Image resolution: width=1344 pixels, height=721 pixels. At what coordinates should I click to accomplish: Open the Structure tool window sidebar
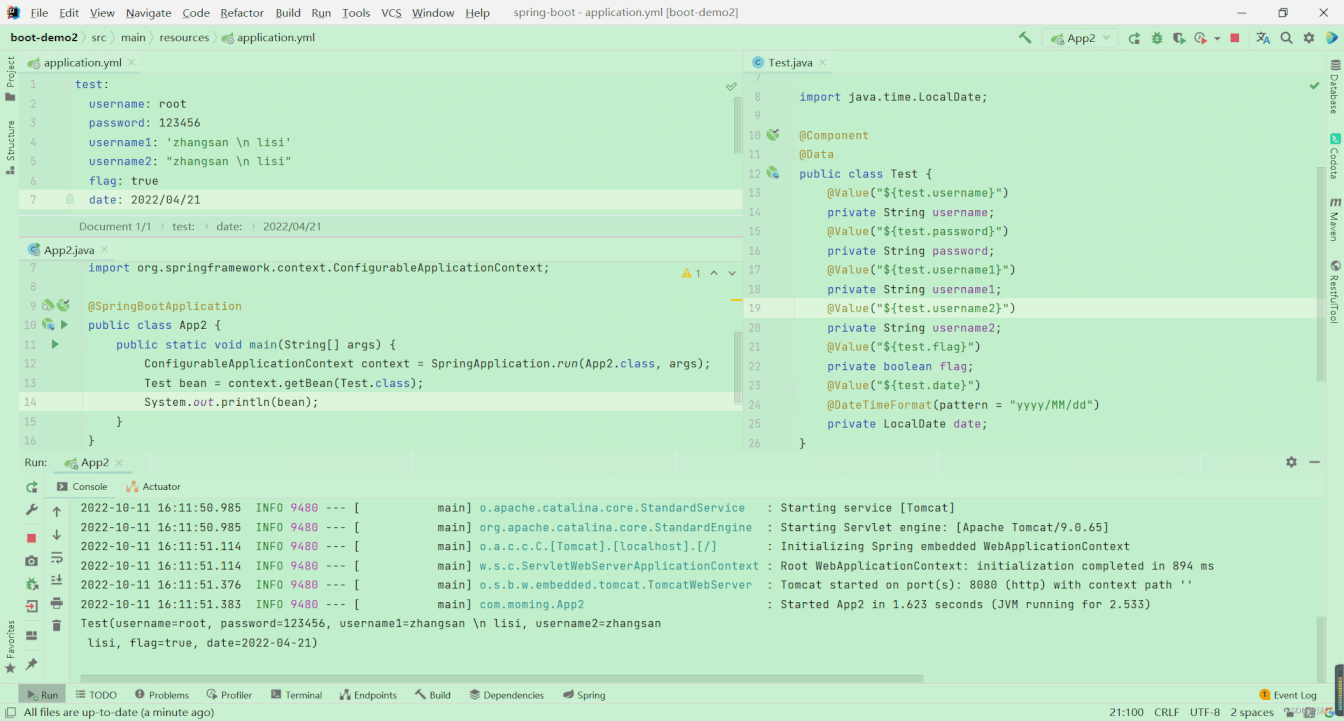click(x=10, y=147)
